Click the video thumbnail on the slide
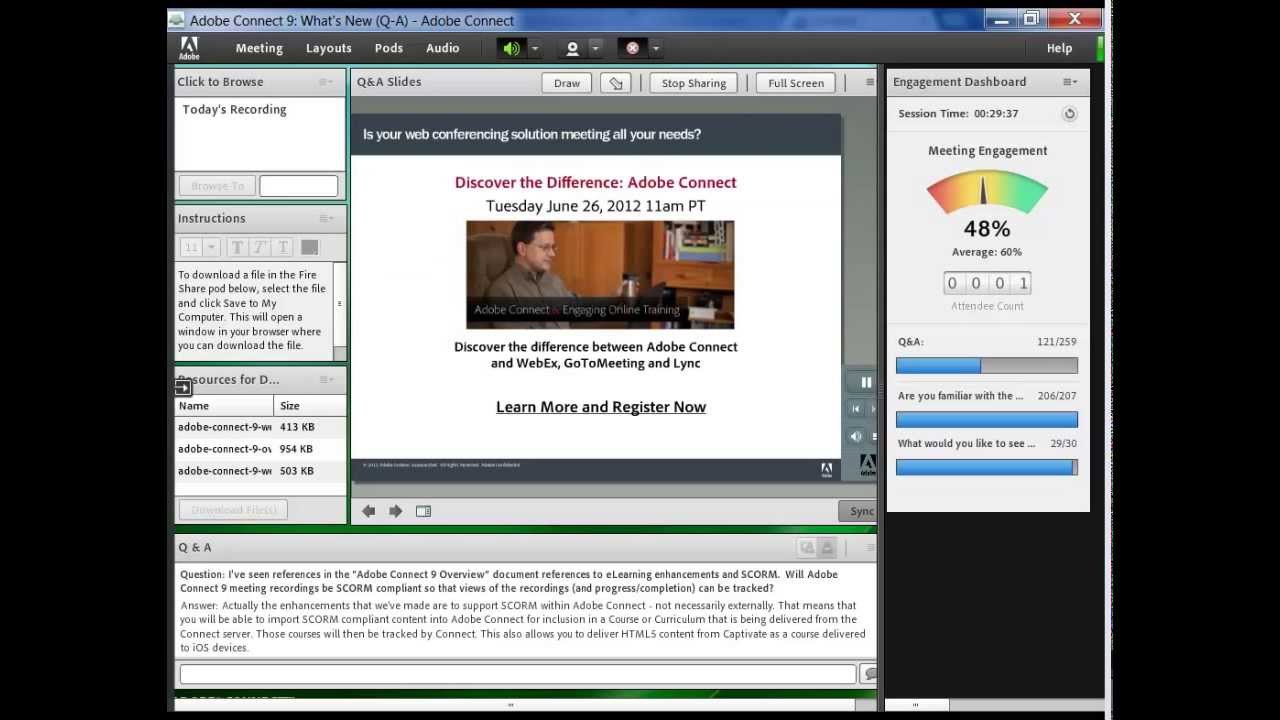The height and width of the screenshot is (720, 1280). 600,275
